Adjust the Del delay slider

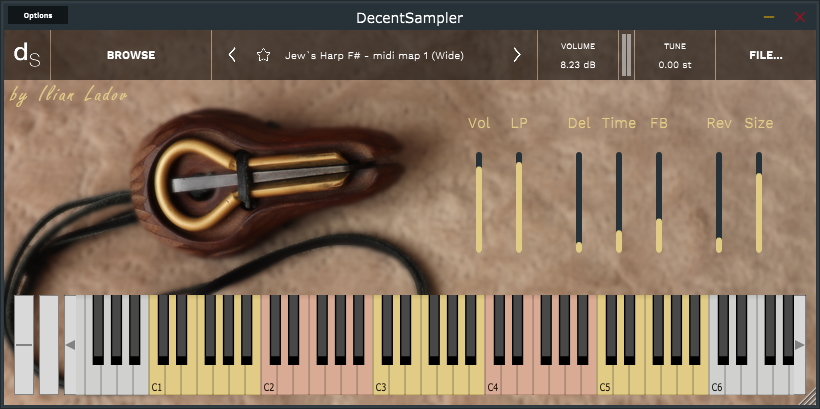[x=579, y=202]
